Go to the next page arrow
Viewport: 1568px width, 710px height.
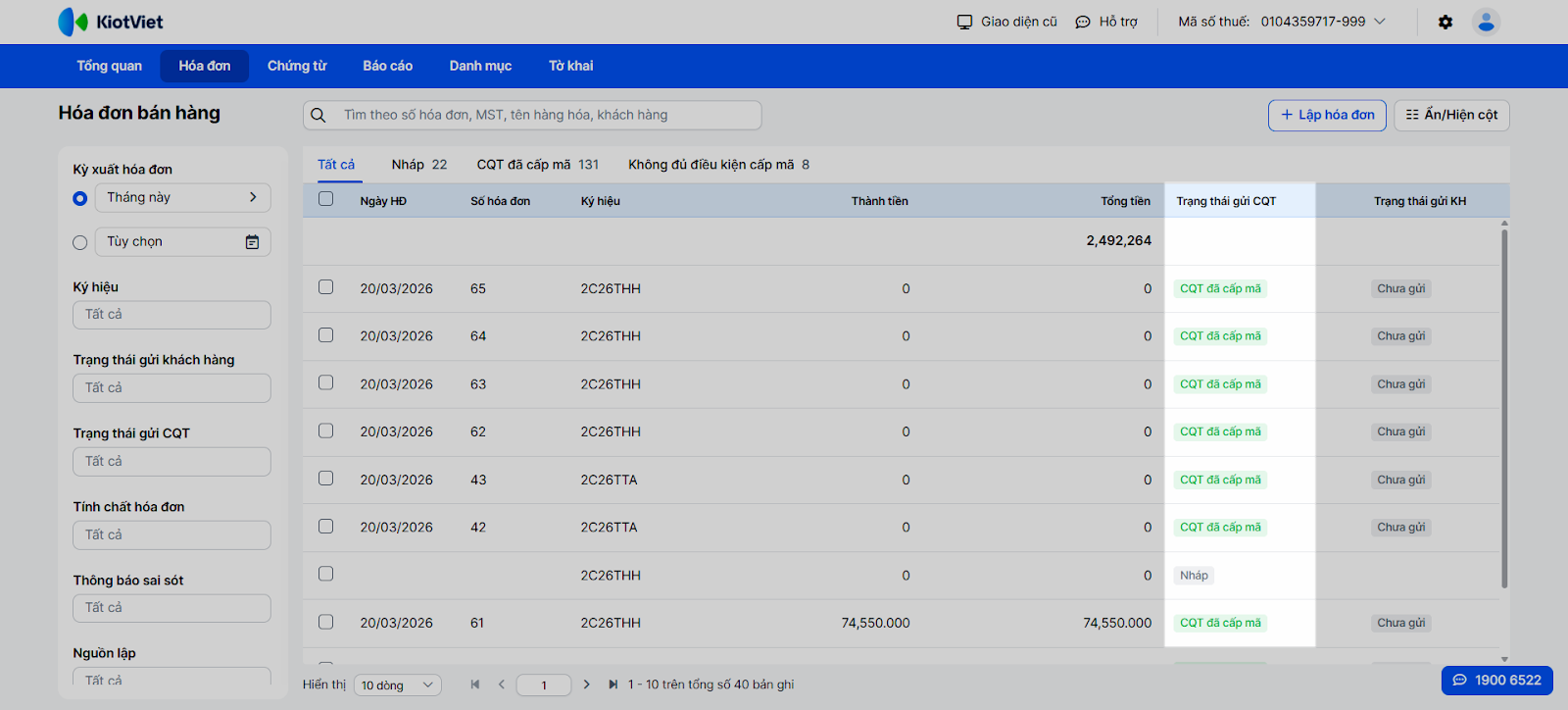pos(586,685)
